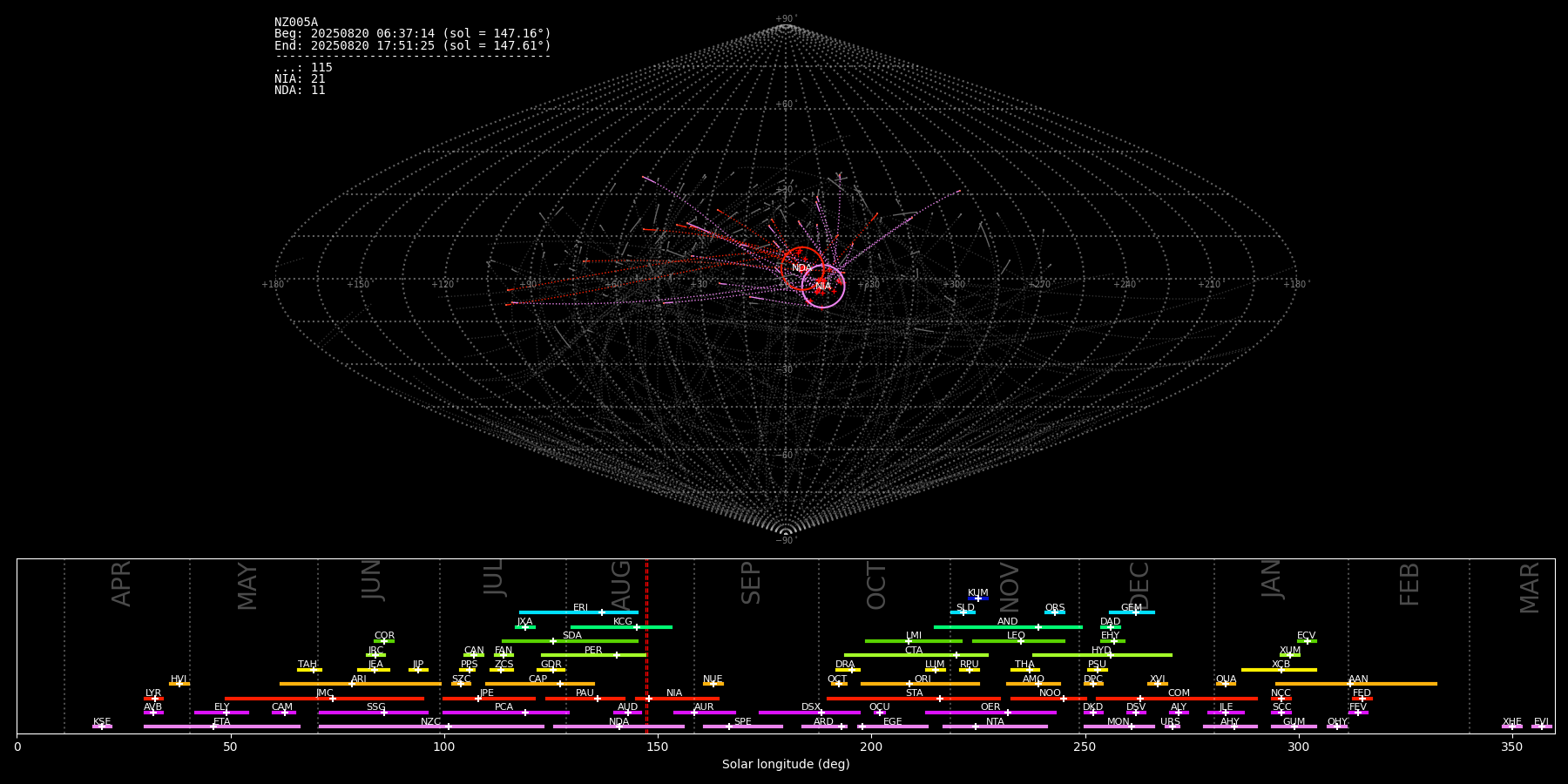Click the QUA shower label

pos(1227,679)
